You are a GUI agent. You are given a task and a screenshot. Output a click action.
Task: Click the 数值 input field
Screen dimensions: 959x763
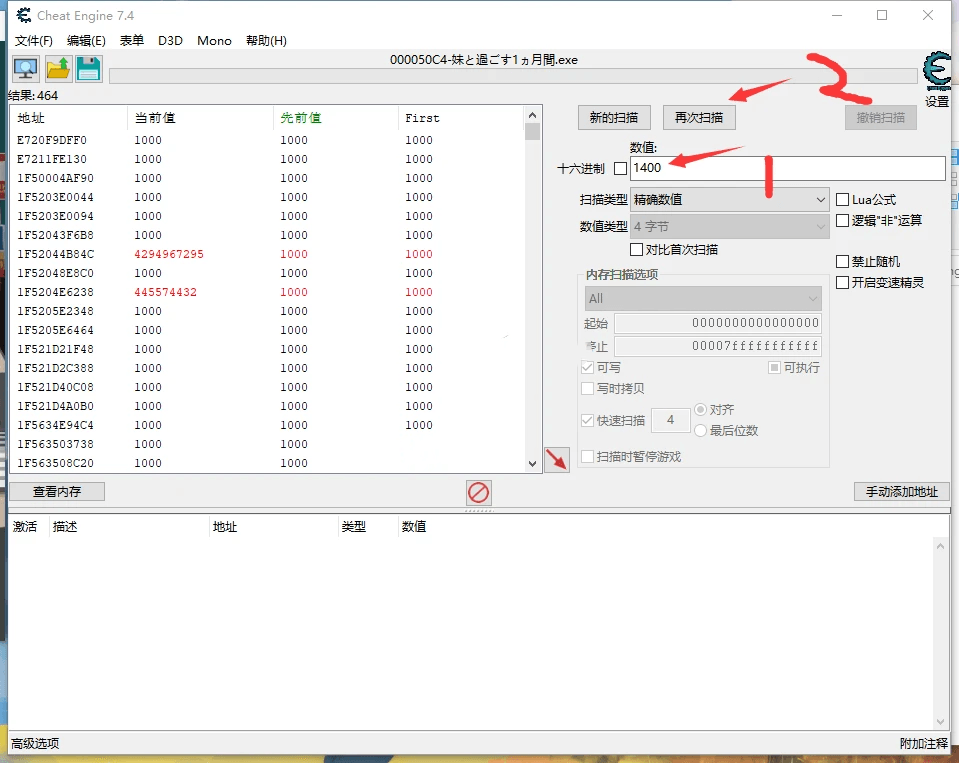(x=787, y=168)
